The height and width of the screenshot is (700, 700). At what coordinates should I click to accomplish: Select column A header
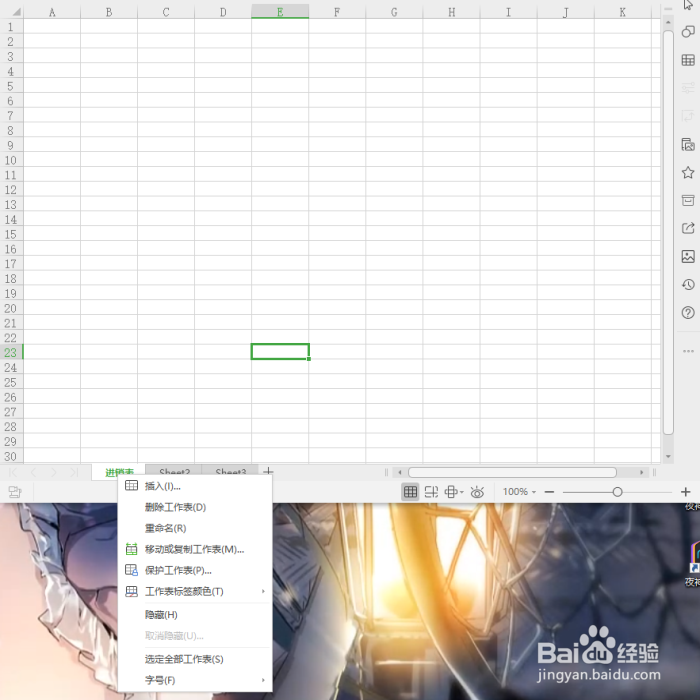click(52, 12)
